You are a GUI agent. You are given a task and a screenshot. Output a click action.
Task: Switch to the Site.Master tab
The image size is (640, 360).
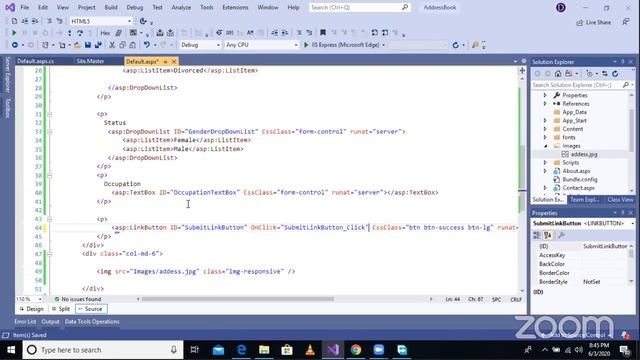[91, 61]
